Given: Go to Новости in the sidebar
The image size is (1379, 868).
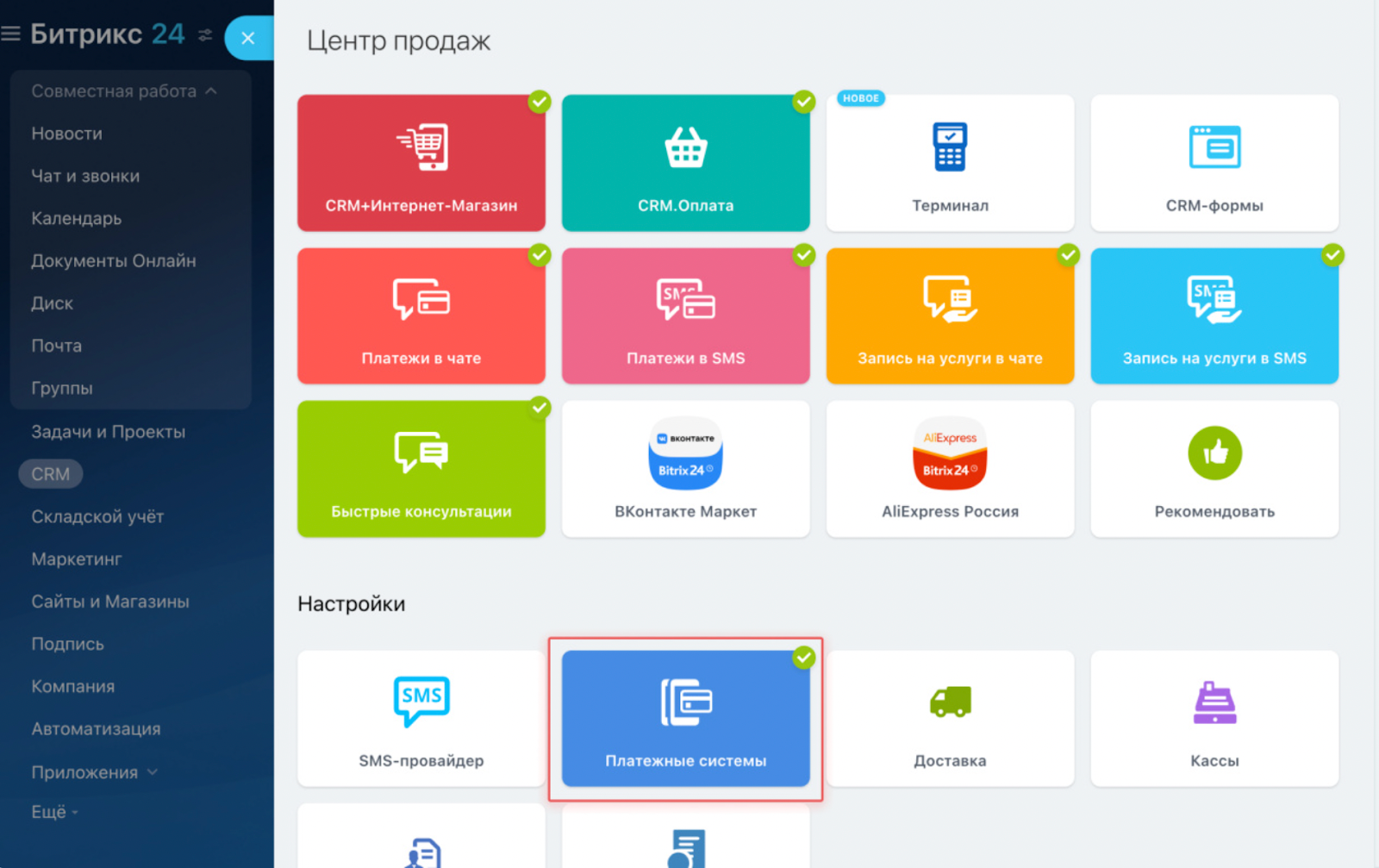Looking at the screenshot, I should coord(66,134).
